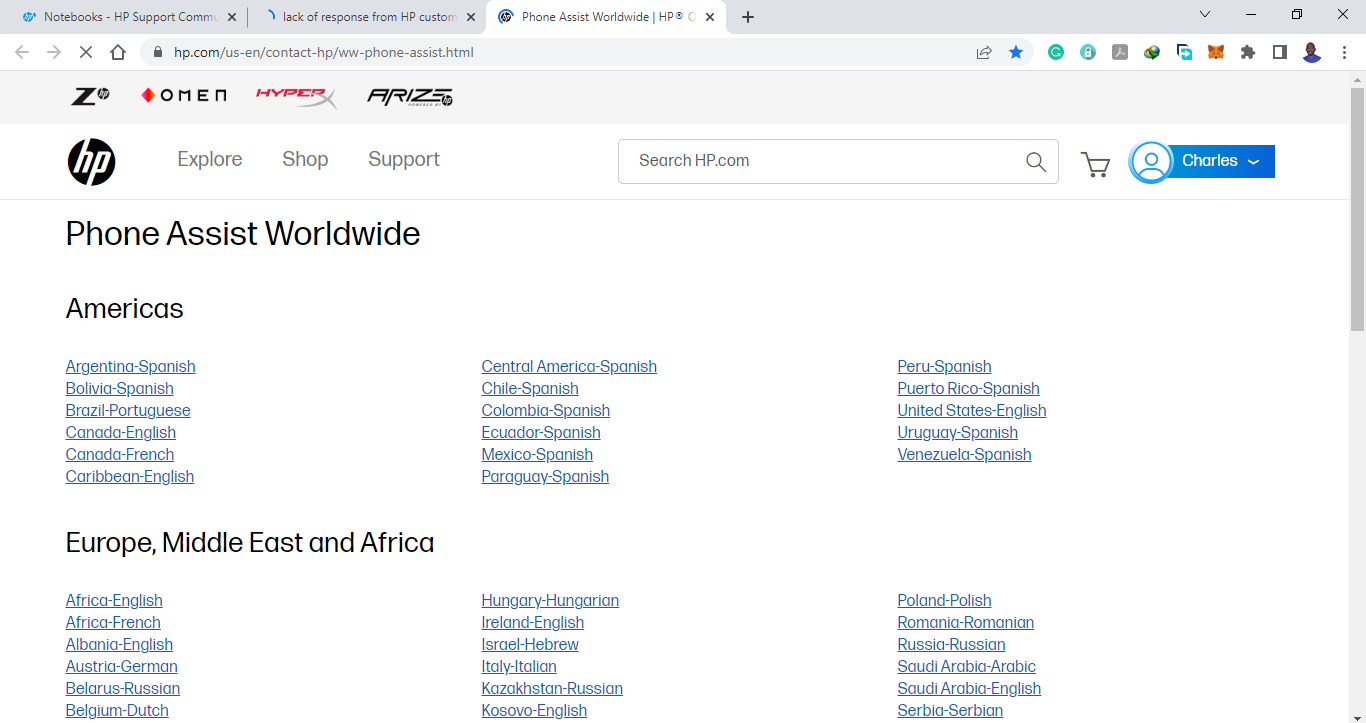Click the user avatar icon beside Charles
Image resolution: width=1366 pixels, height=723 pixels.
[x=1151, y=162]
